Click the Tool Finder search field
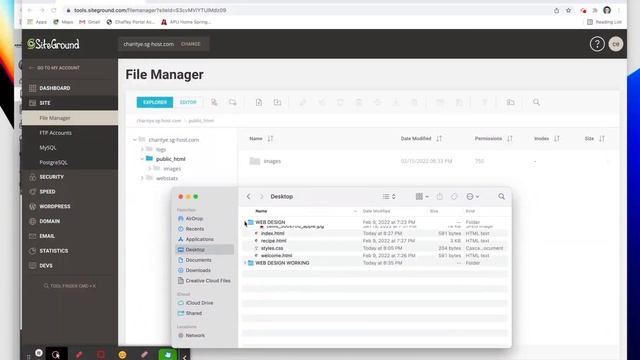Screen dimensions: 640x360 pos(70,286)
